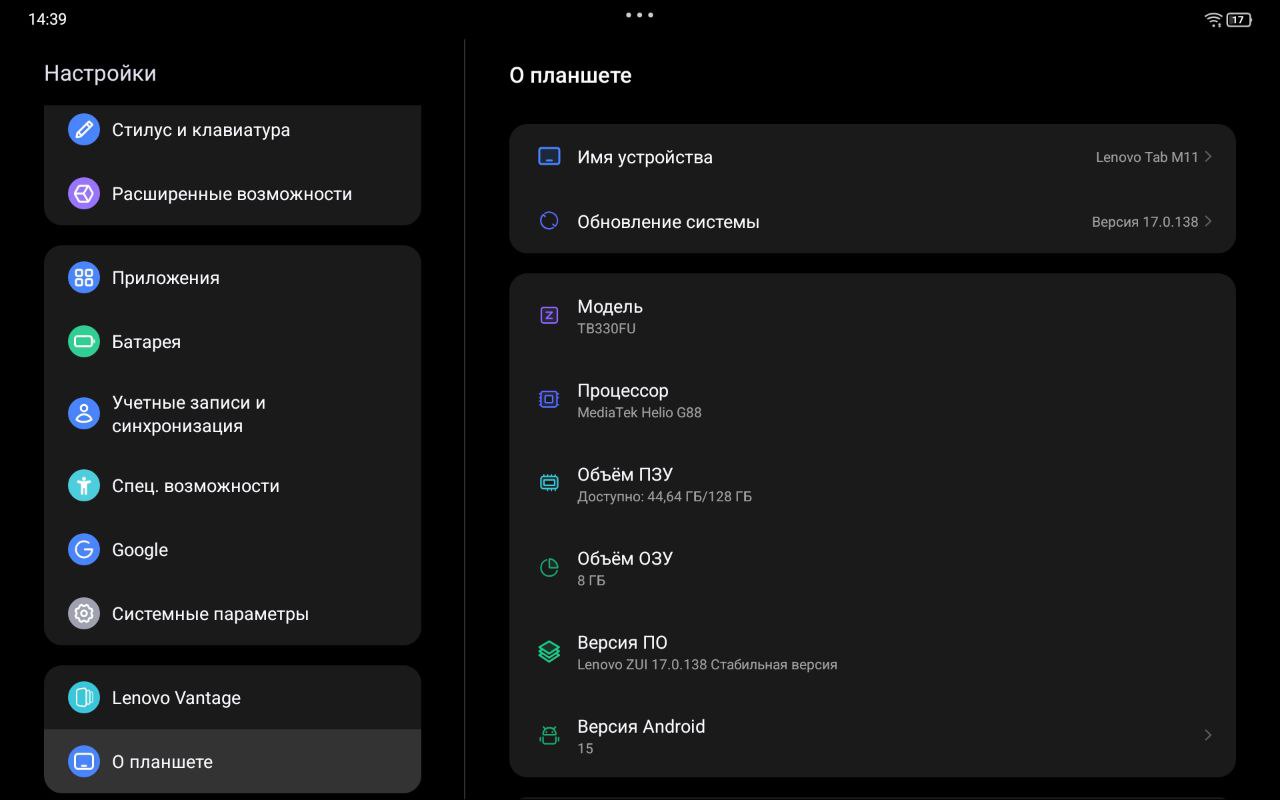Tap the system update circular icon

click(x=549, y=221)
